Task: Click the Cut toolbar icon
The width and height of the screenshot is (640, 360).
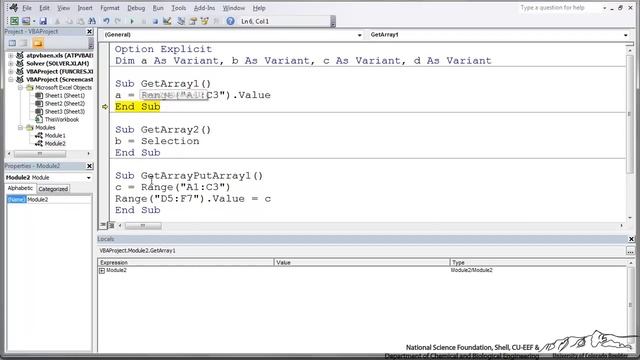Action: click(58, 21)
